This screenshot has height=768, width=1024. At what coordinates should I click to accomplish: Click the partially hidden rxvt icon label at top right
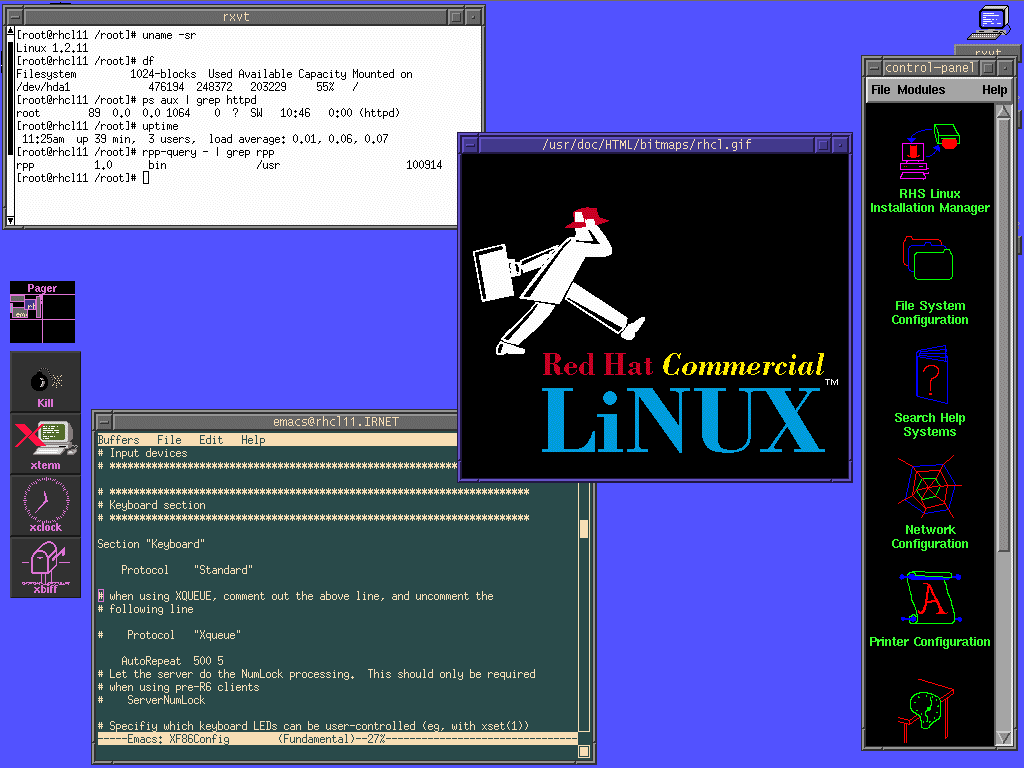tap(987, 51)
